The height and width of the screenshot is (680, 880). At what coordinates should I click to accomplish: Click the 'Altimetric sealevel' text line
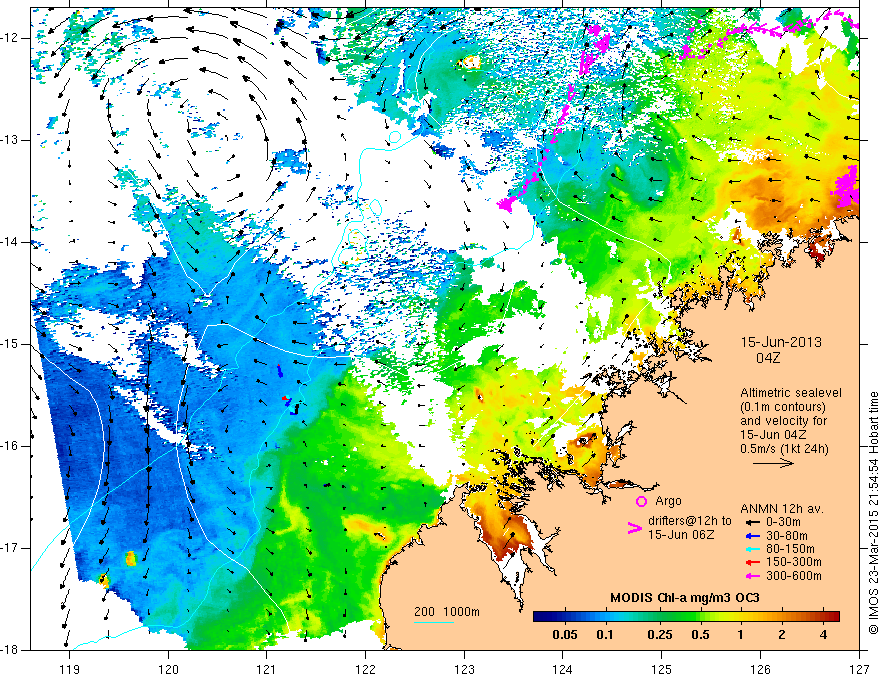[791, 393]
